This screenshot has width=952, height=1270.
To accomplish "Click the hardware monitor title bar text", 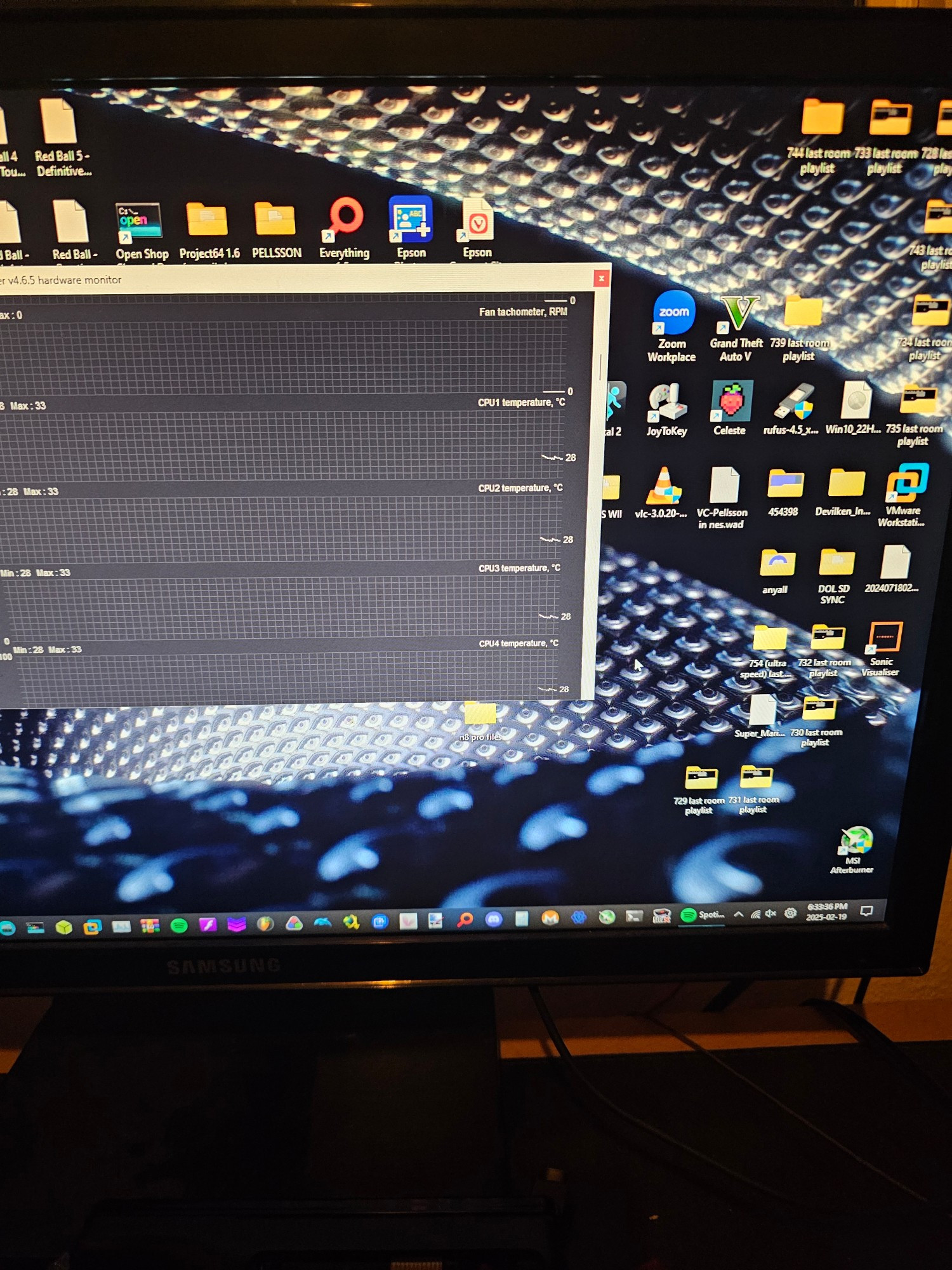I will click(62, 280).
